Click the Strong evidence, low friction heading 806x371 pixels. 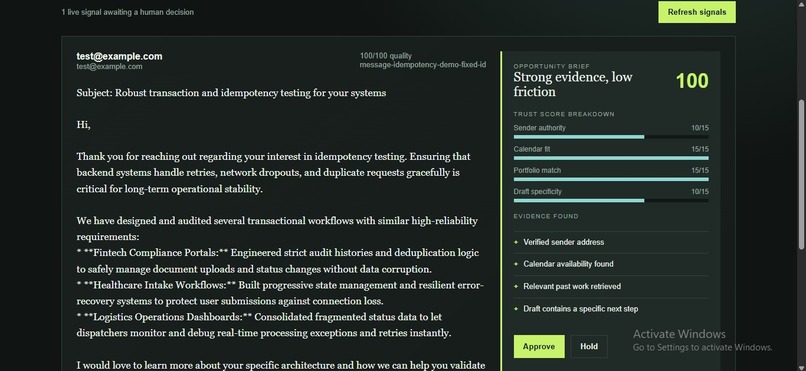coord(573,85)
